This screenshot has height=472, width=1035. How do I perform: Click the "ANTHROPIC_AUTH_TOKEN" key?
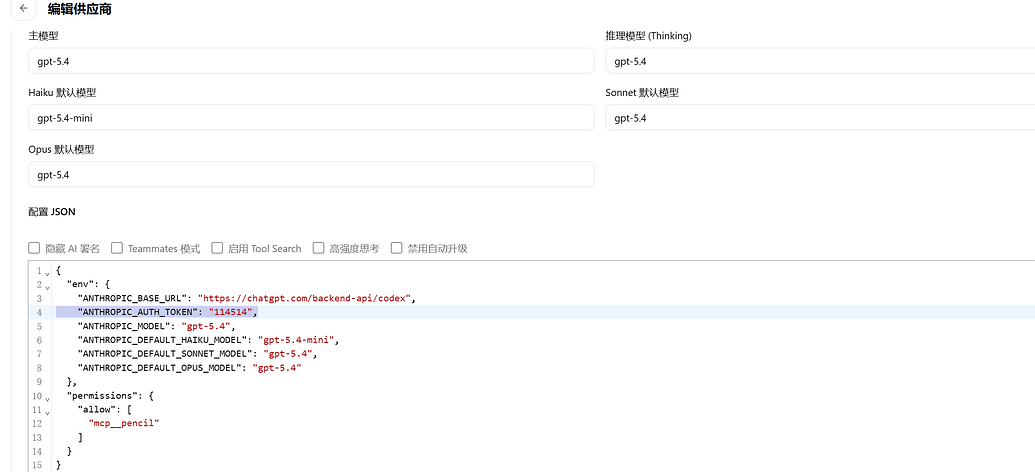point(138,312)
